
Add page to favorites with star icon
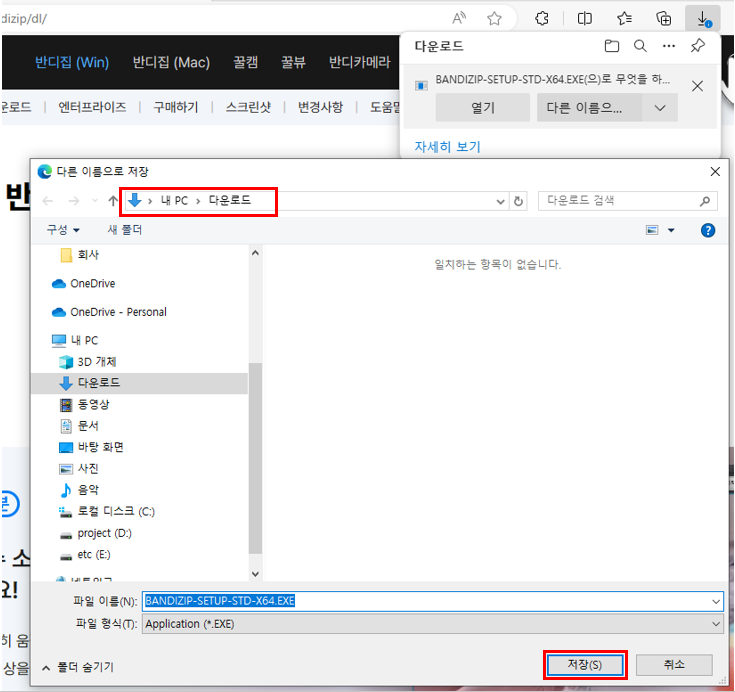coord(494,19)
